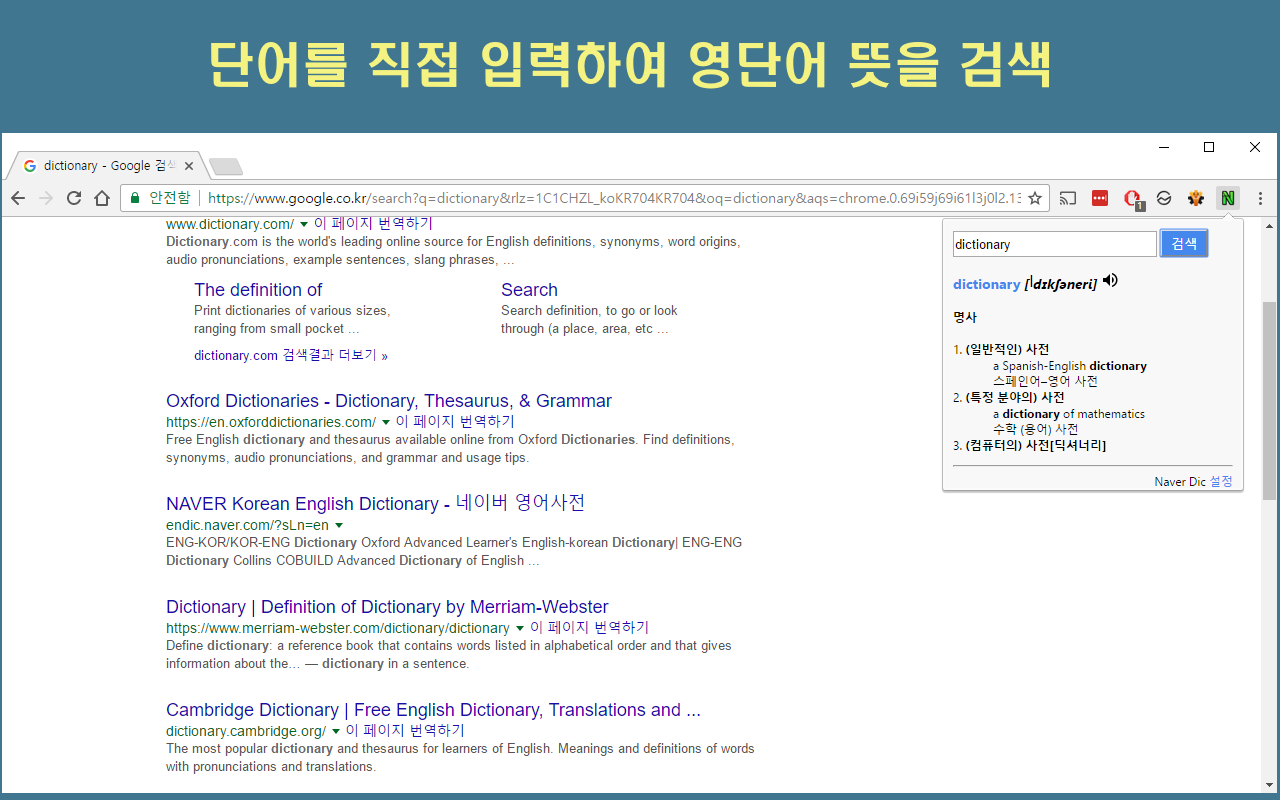
Task: Focus the dictionary word input field
Action: [1054, 244]
